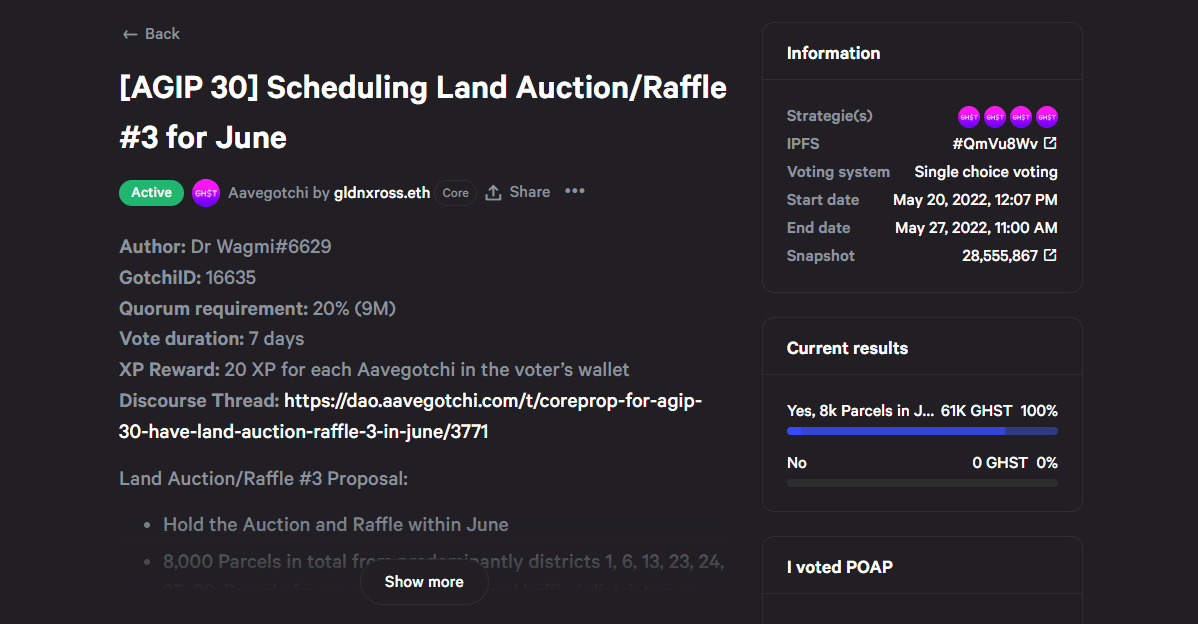
Task: Open snapshot block 28,555,867 link
Action: [x=999, y=256]
